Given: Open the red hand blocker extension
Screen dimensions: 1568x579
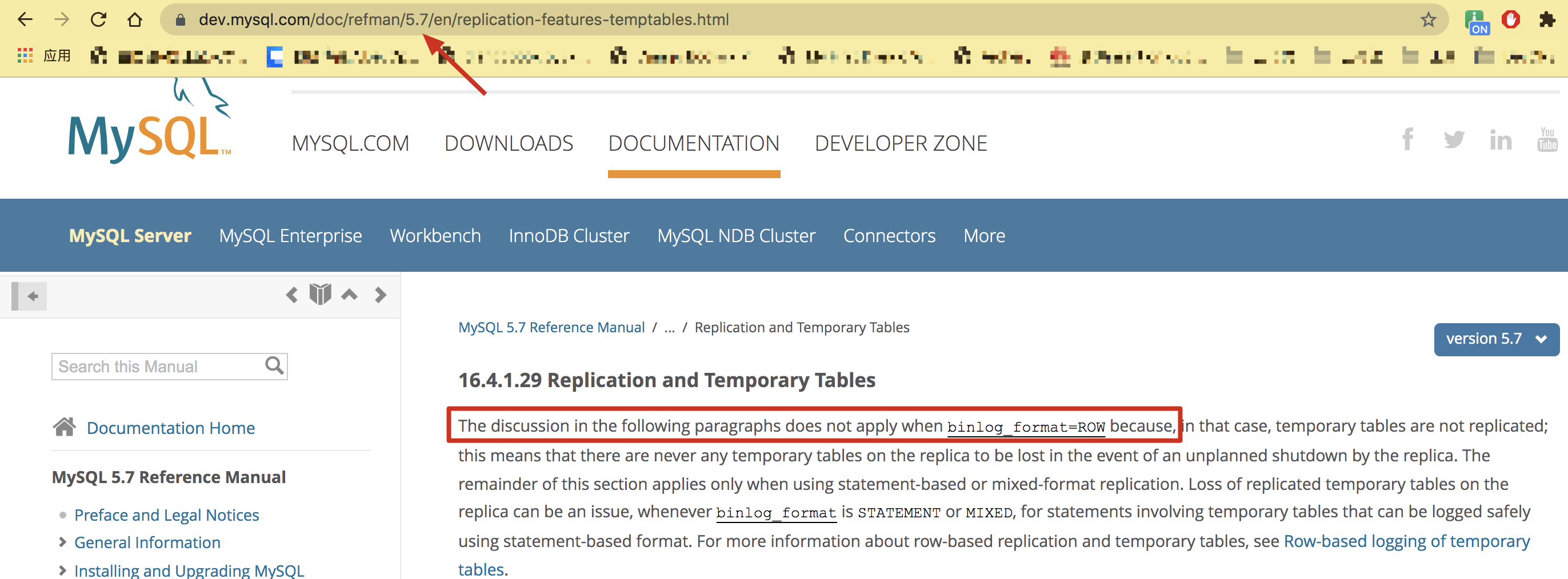Looking at the screenshot, I should (x=1511, y=19).
